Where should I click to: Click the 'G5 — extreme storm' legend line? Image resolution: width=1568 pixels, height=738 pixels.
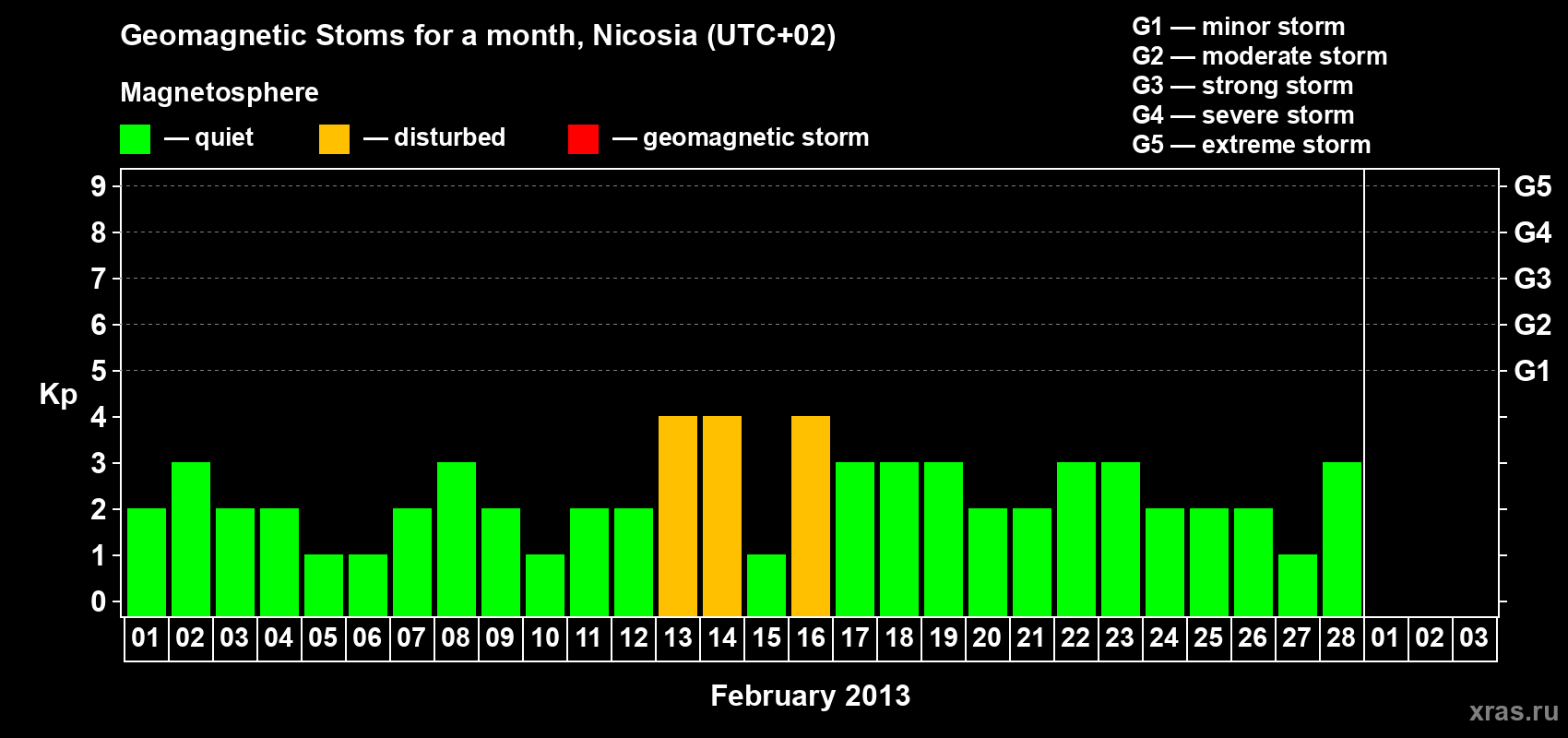pyautogui.click(x=1252, y=145)
